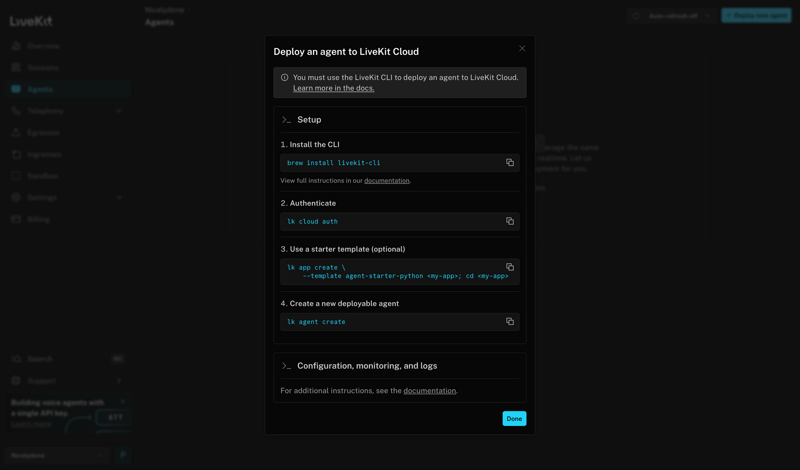Open Learn more in the docs link
This screenshot has height=470, width=800.
334,88
